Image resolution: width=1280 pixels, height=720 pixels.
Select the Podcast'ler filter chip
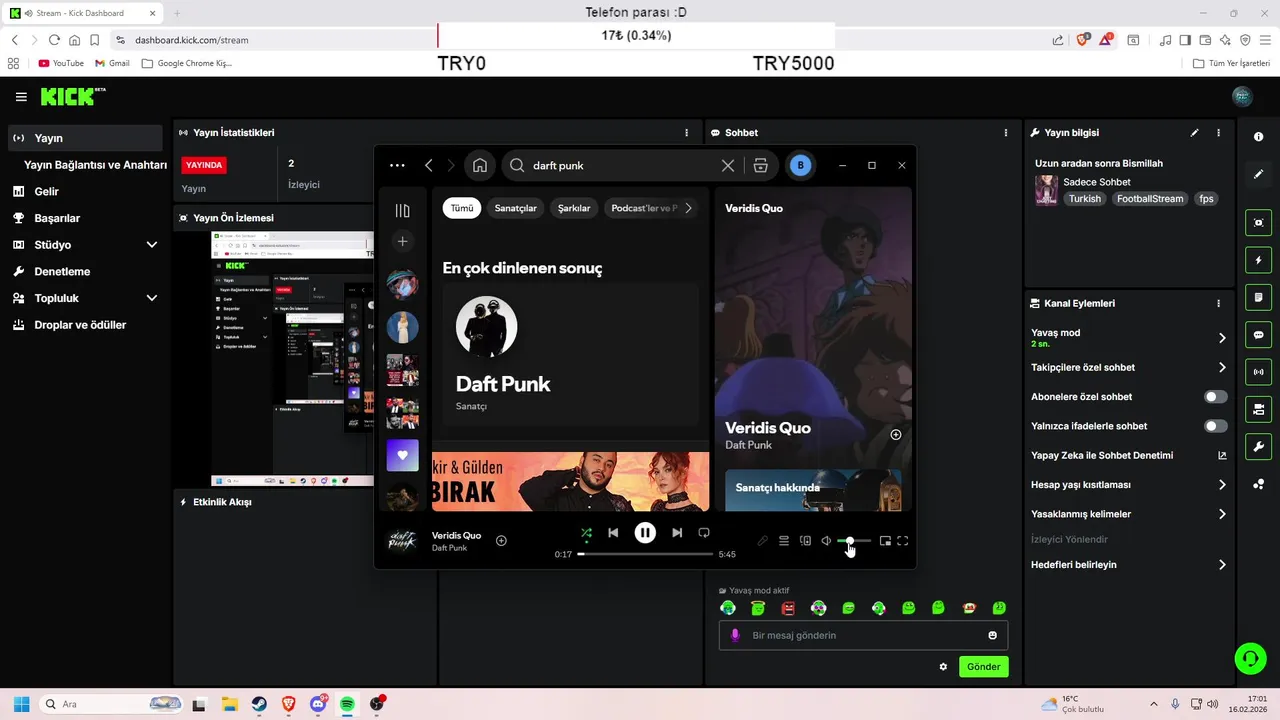644,208
